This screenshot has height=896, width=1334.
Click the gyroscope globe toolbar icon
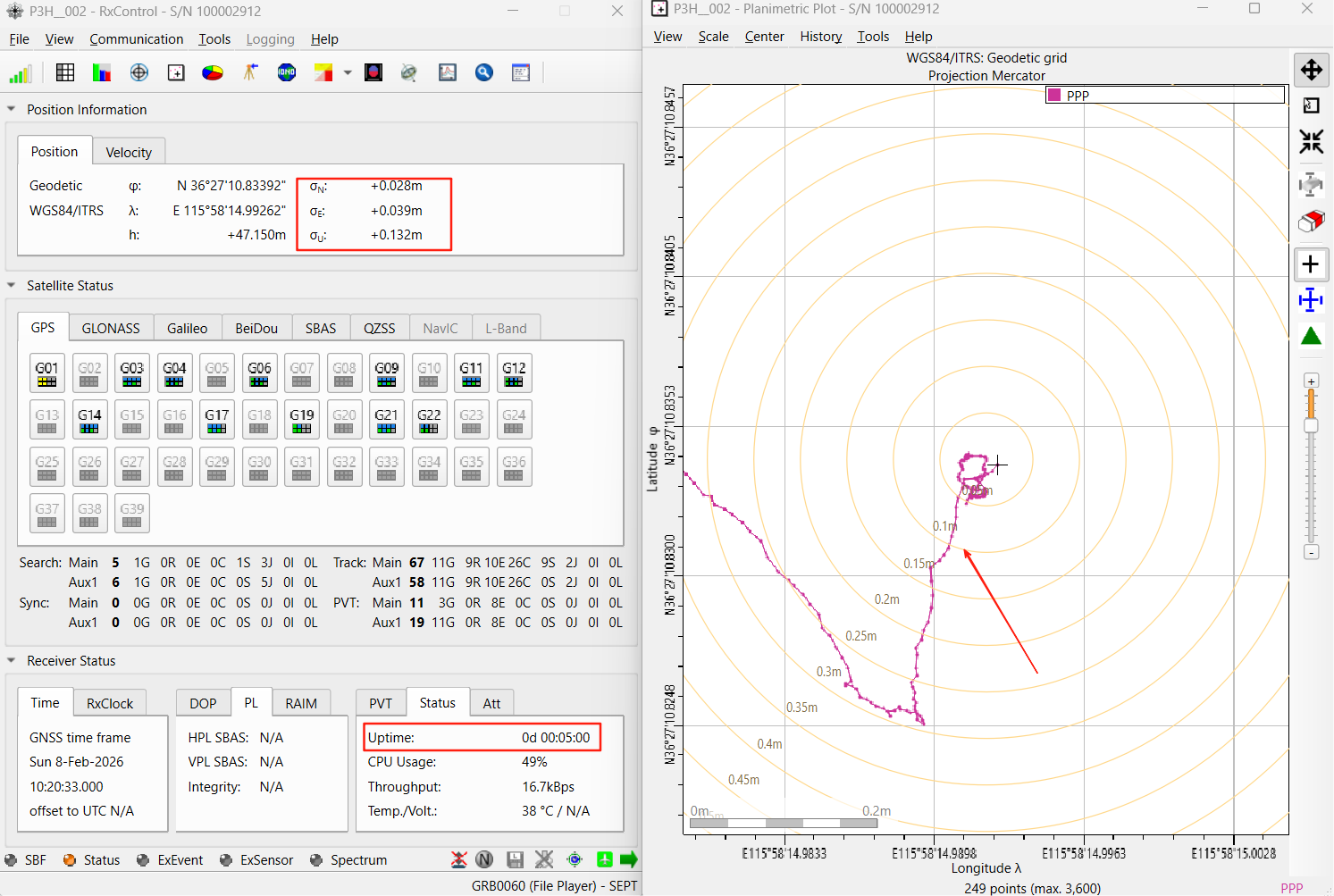pos(409,72)
